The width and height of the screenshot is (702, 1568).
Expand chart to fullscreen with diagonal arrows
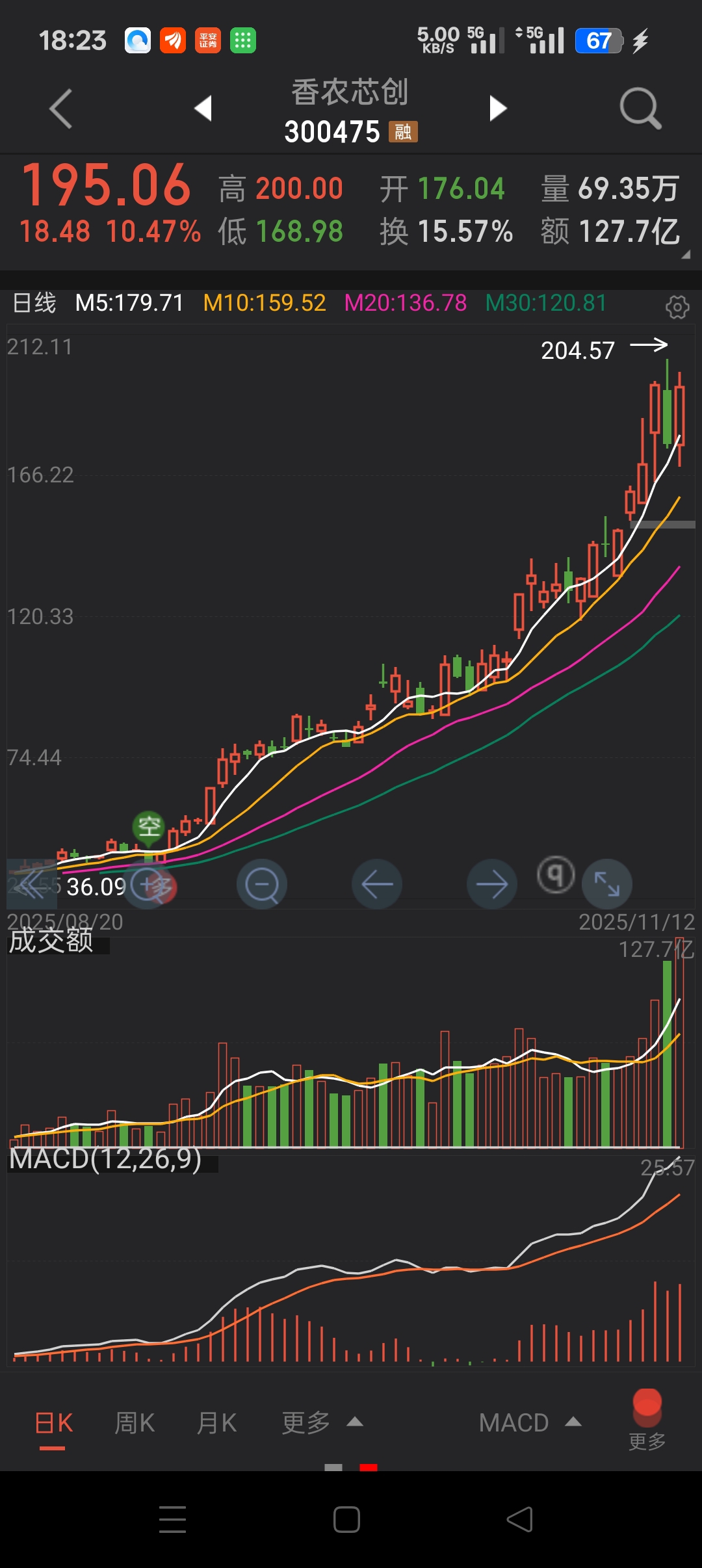(x=607, y=884)
